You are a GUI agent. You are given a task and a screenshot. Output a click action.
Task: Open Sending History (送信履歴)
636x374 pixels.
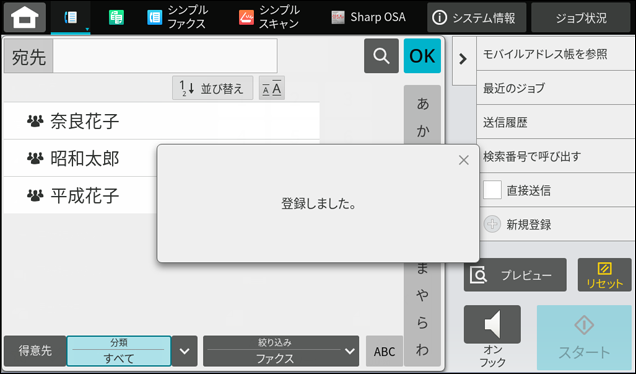[x=555, y=122]
